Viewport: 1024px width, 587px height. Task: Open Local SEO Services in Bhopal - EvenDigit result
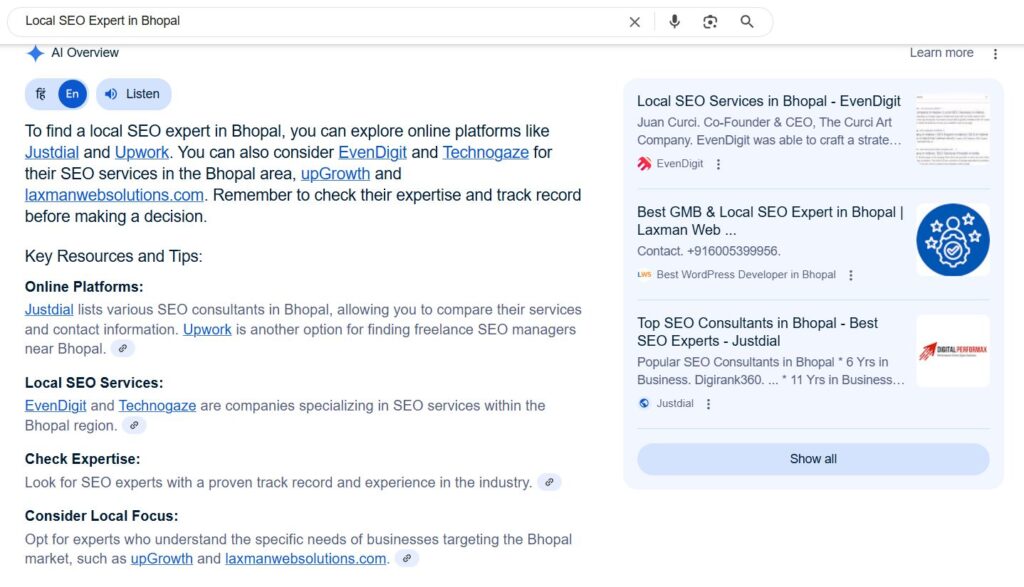(769, 101)
